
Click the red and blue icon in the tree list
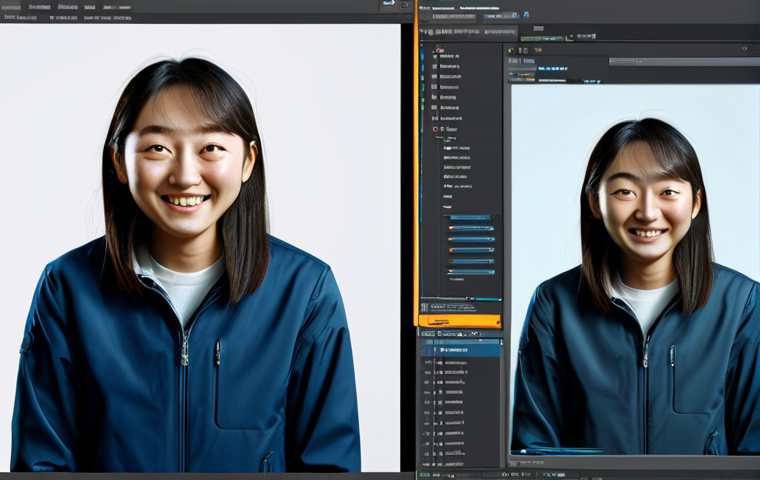click(435, 129)
